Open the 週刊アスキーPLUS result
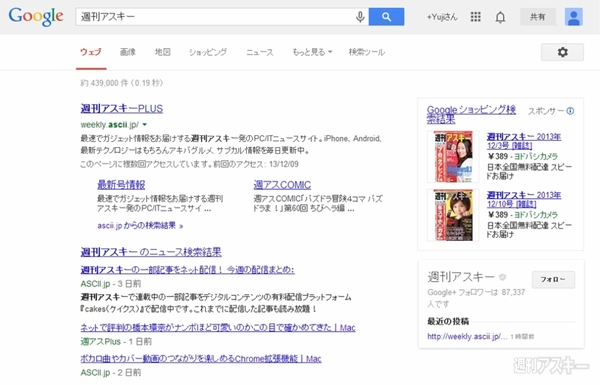 (122, 109)
